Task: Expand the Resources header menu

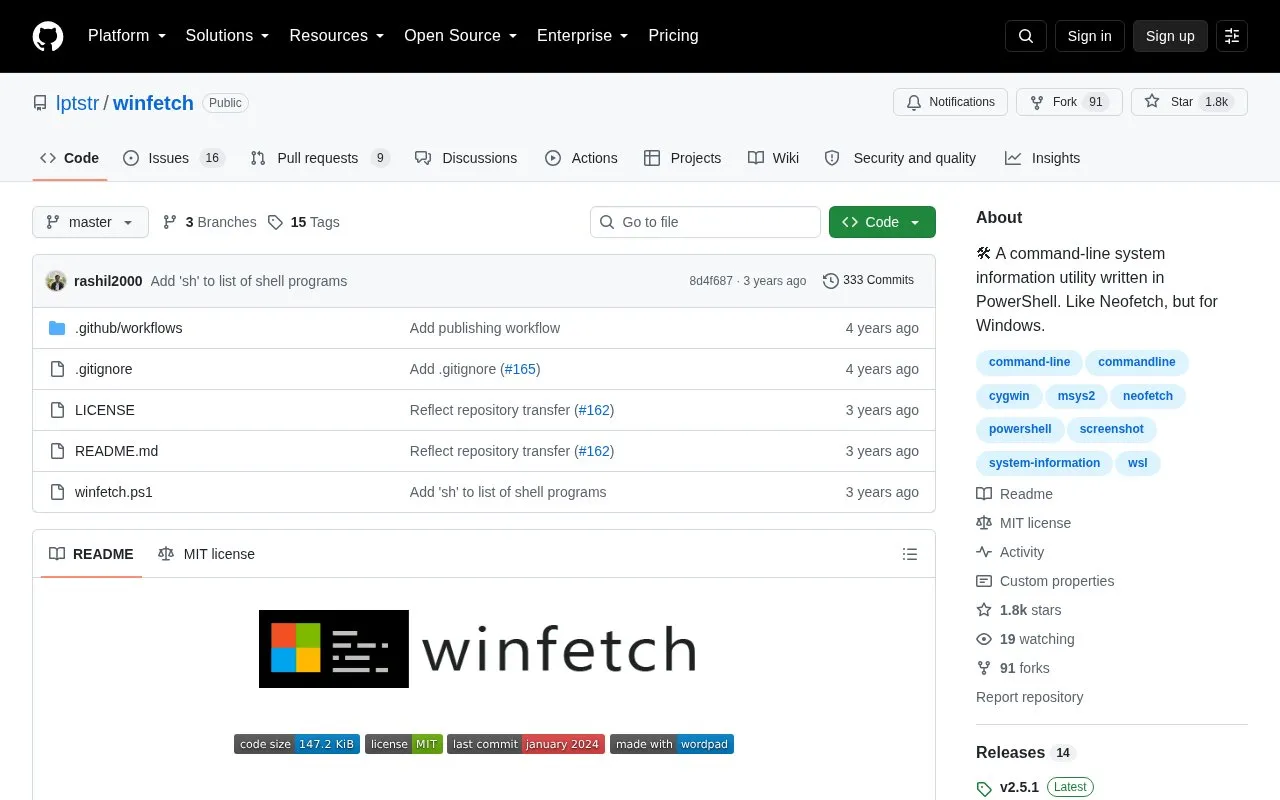Action: coord(337,36)
